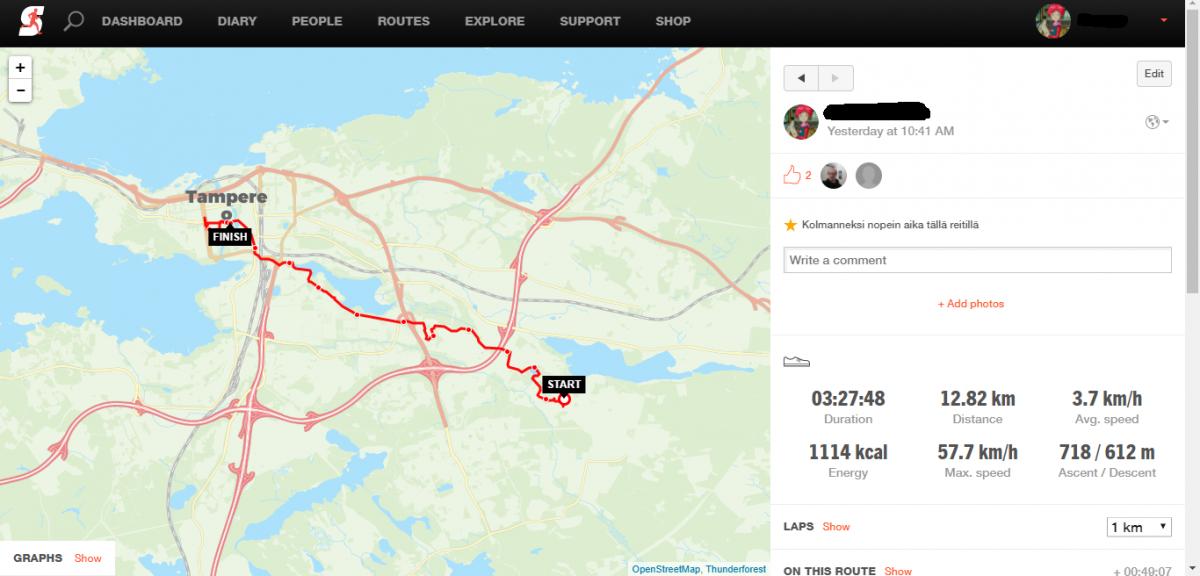Click the Write a comment field
Image resolution: width=1200 pixels, height=576 pixels.
click(977, 260)
